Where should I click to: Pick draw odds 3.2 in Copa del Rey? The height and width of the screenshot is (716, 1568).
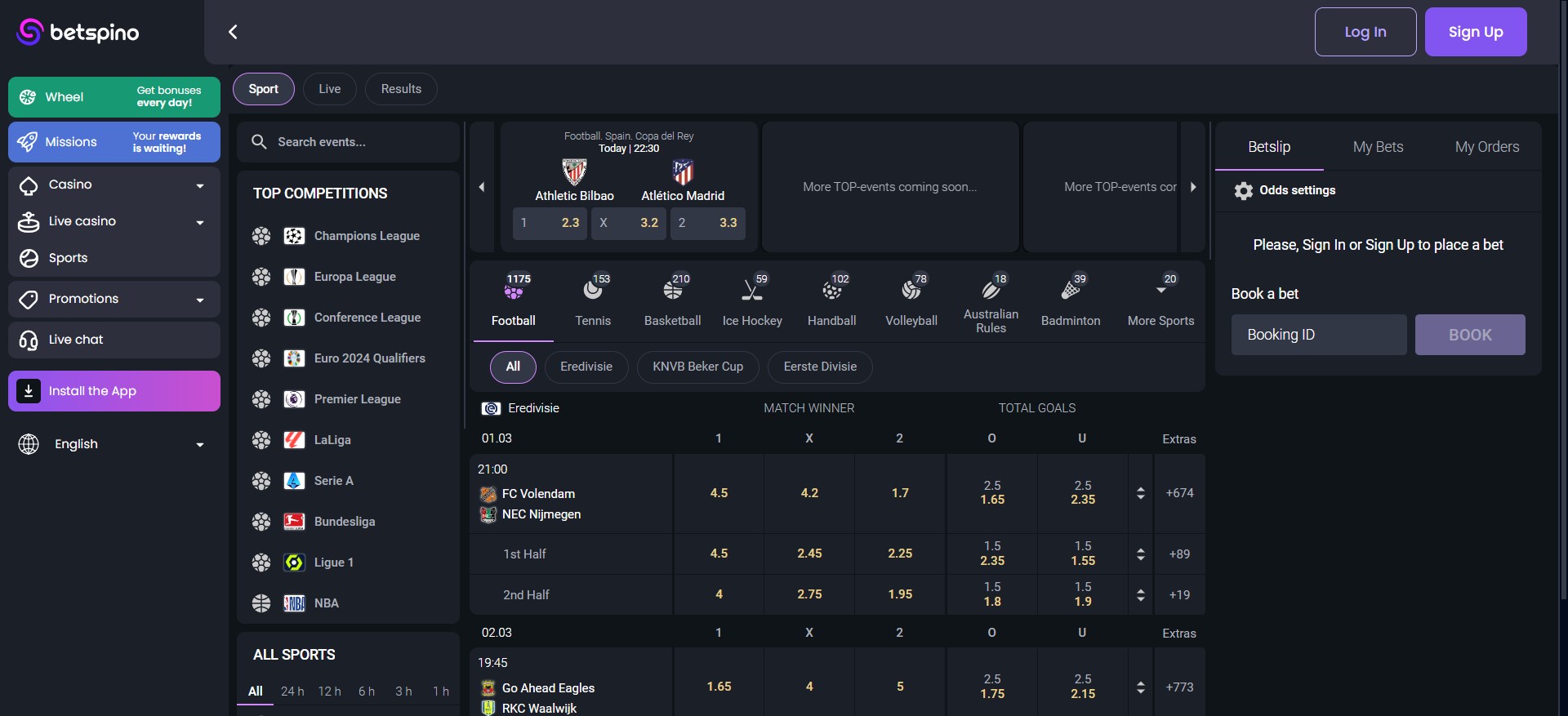point(629,223)
